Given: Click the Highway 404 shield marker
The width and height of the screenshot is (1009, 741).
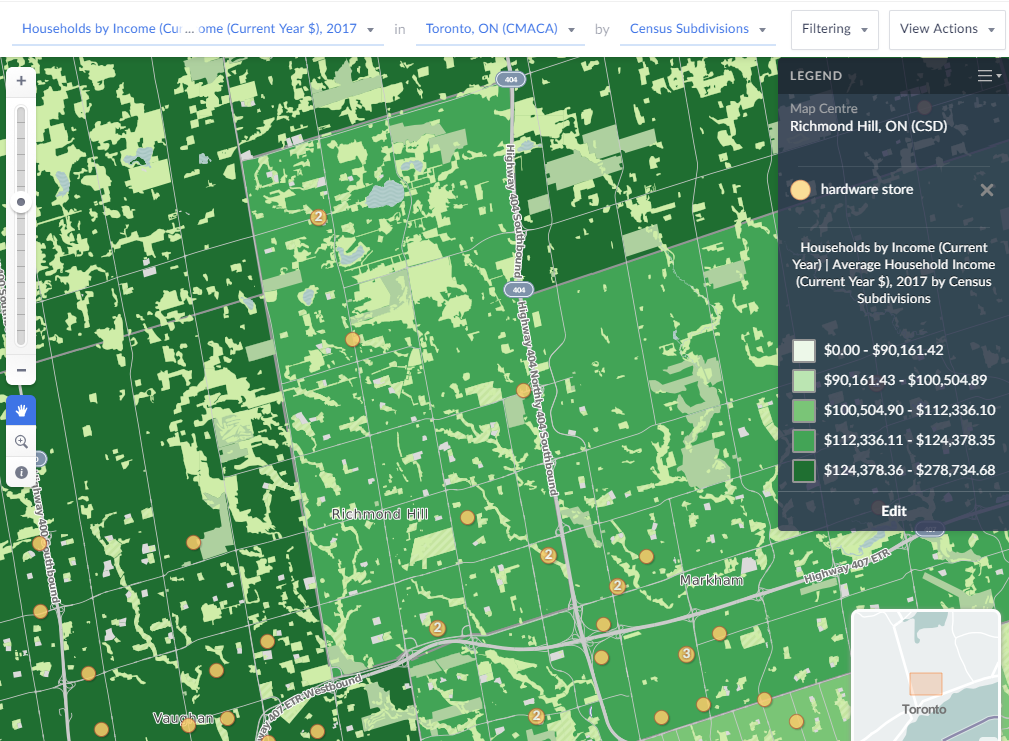Looking at the screenshot, I should coord(511,78).
